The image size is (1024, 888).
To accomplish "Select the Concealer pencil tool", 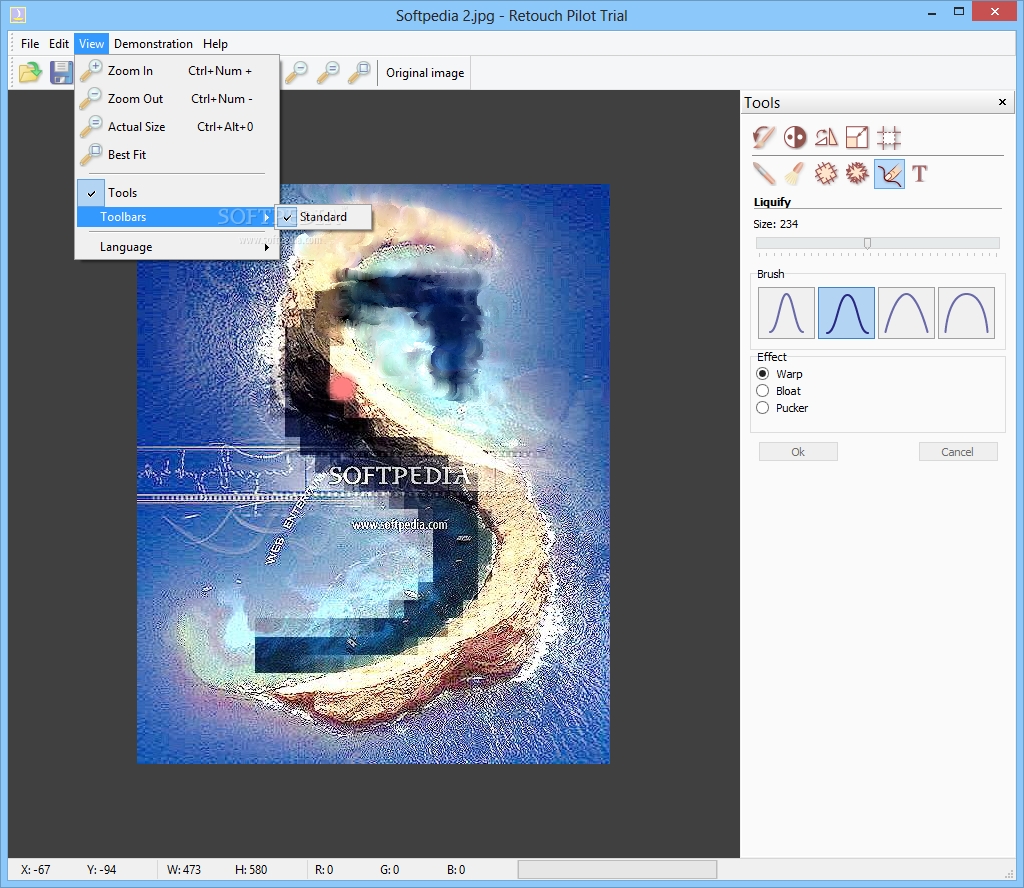I will (763, 174).
